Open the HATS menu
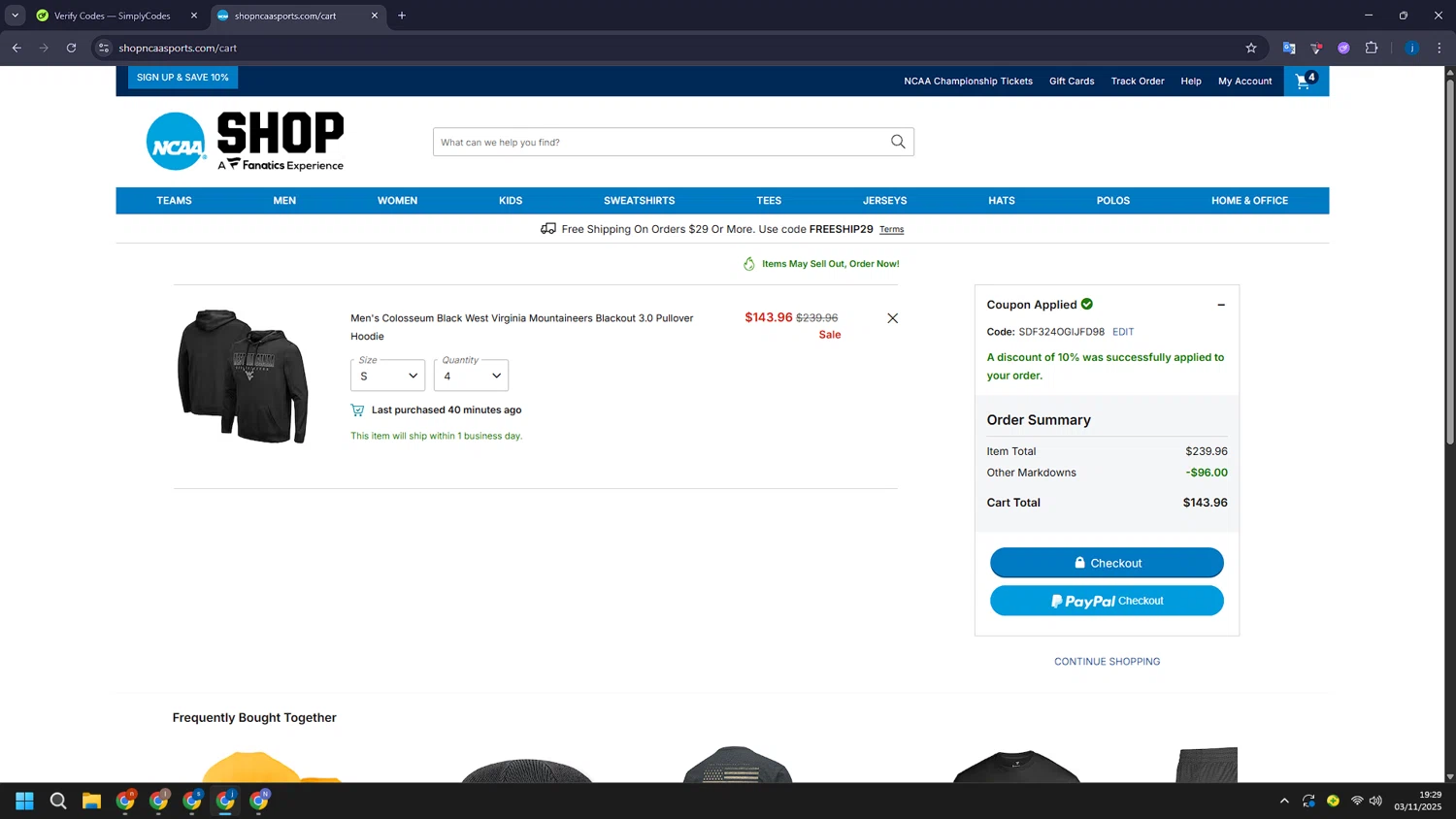 [1002, 201]
